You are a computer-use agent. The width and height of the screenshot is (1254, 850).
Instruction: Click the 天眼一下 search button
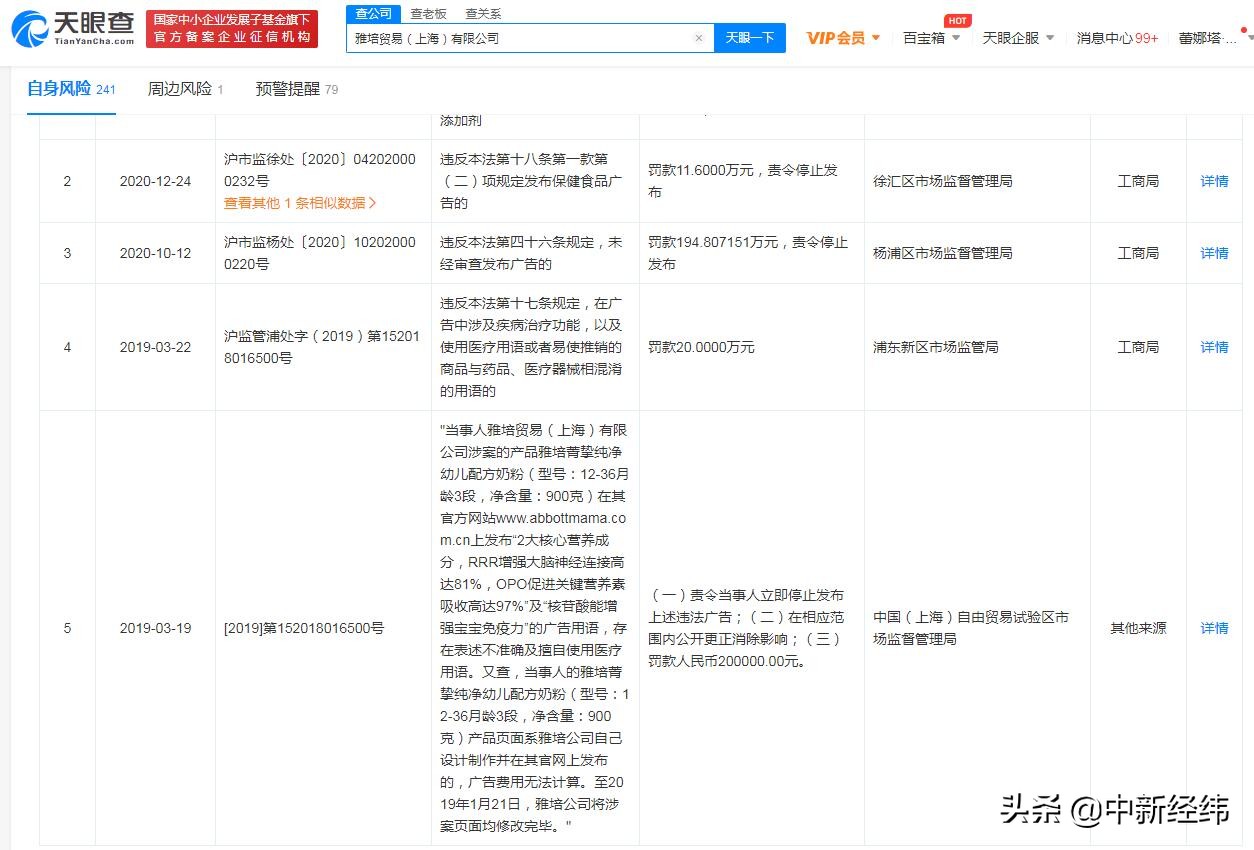pos(750,38)
